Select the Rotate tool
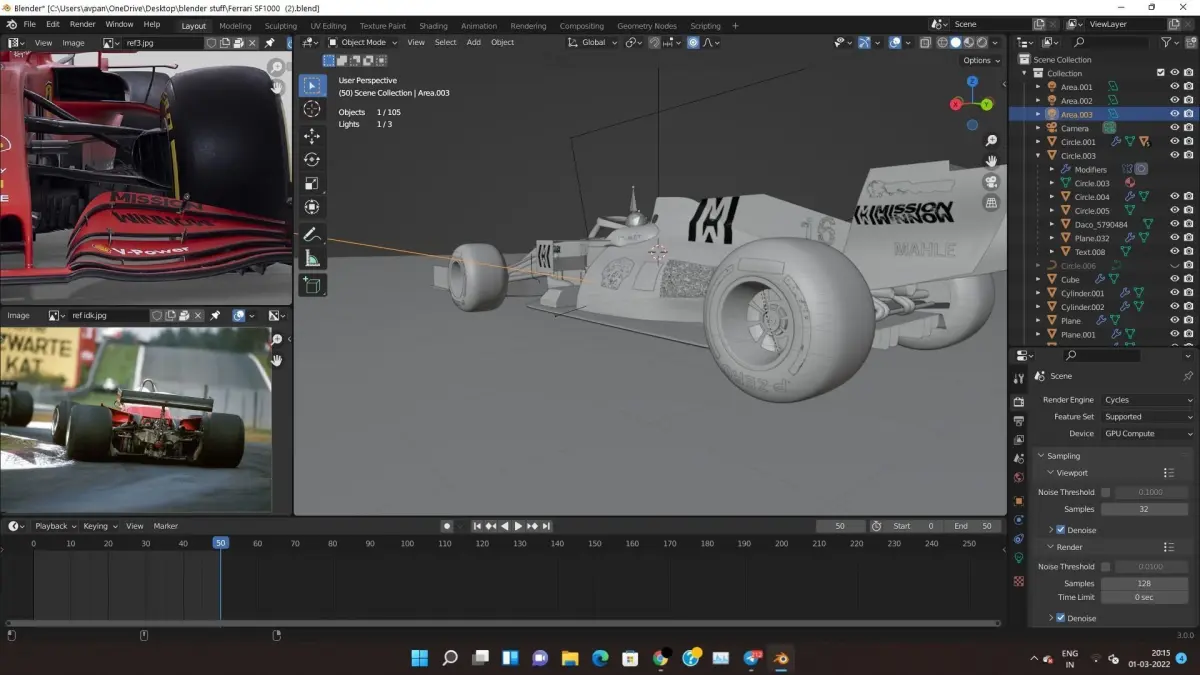This screenshot has width=1200, height=675. click(x=312, y=160)
